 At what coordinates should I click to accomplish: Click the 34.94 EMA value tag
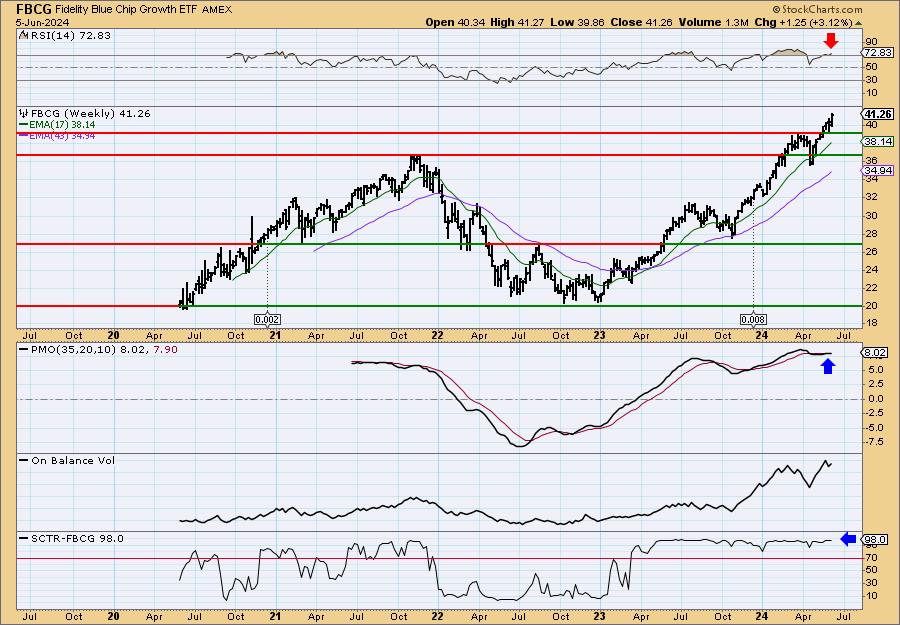pos(878,170)
